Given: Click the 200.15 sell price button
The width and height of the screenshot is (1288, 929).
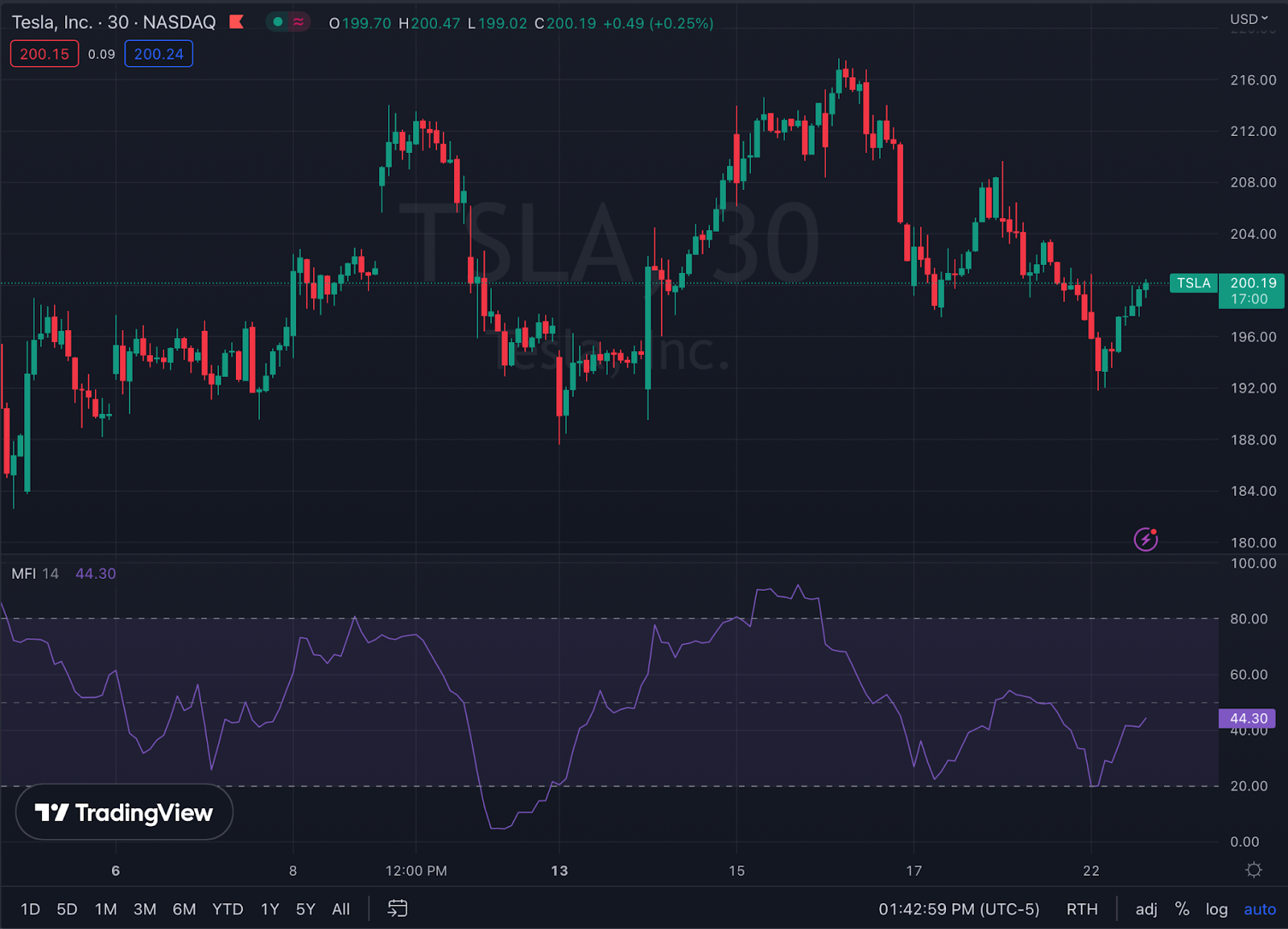Looking at the screenshot, I should click(x=43, y=54).
